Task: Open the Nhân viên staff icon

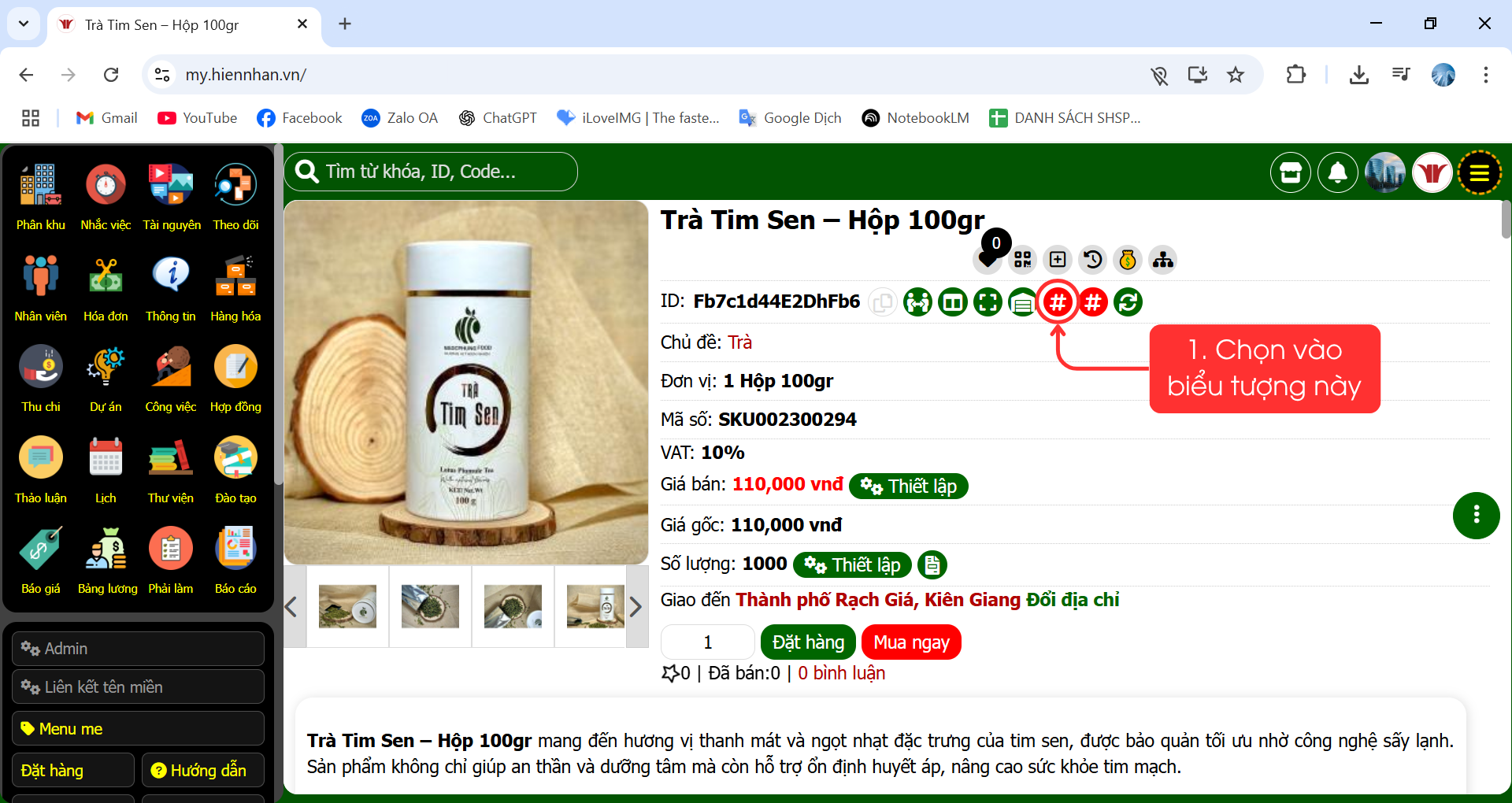Action: pyautogui.click(x=41, y=276)
